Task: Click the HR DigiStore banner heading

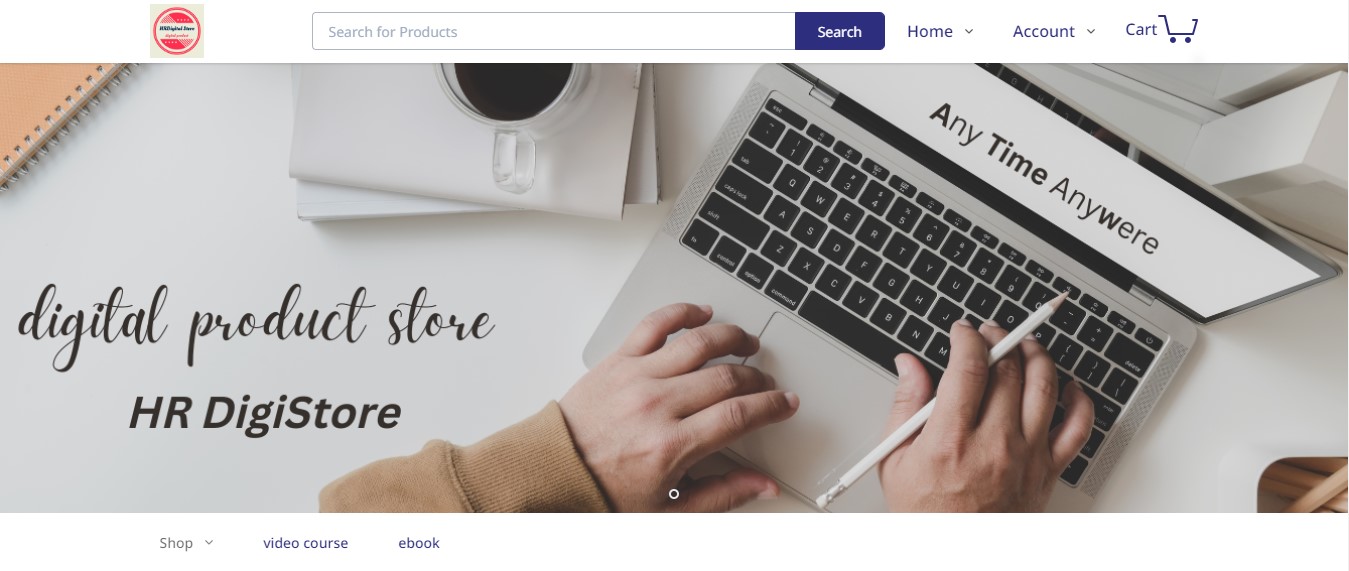Action: click(x=265, y=413)
